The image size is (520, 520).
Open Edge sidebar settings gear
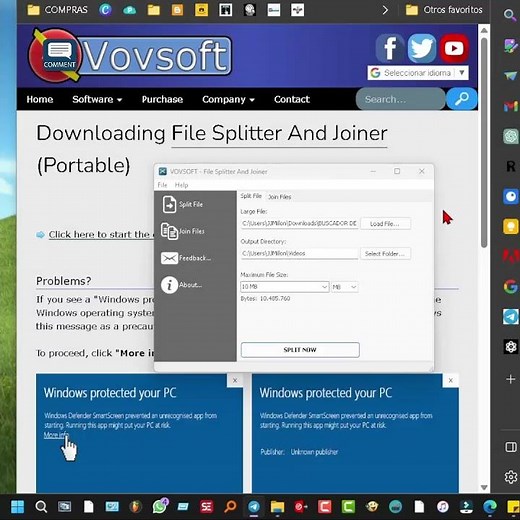point(511,477)
